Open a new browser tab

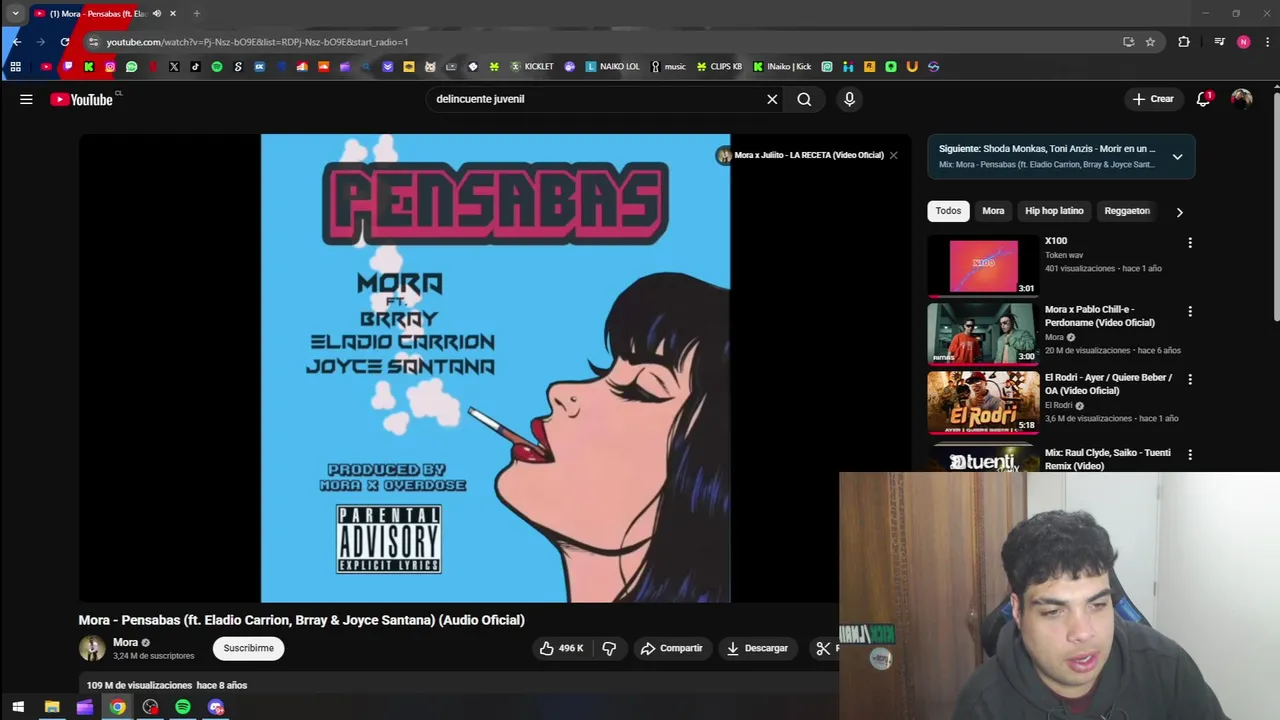197,13
